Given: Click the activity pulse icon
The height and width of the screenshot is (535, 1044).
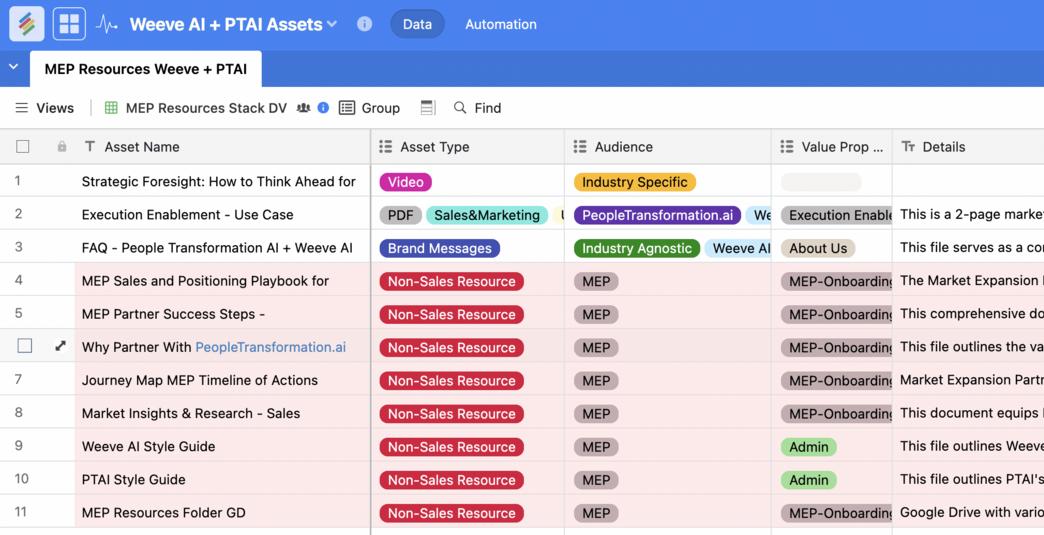Looking at the screenshot, I should (x=107, y=24).
